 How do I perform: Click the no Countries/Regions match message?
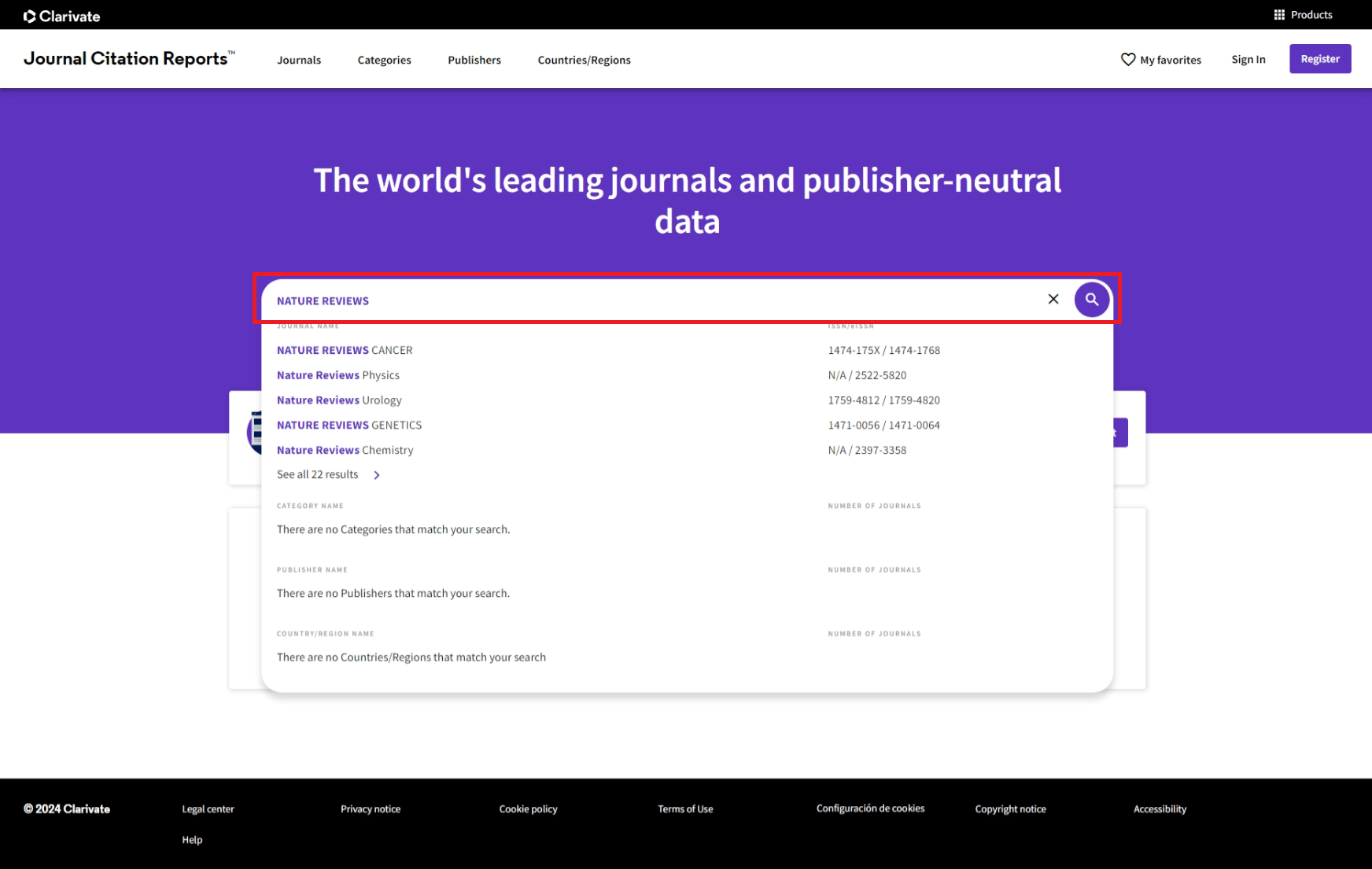coord(411,657)
